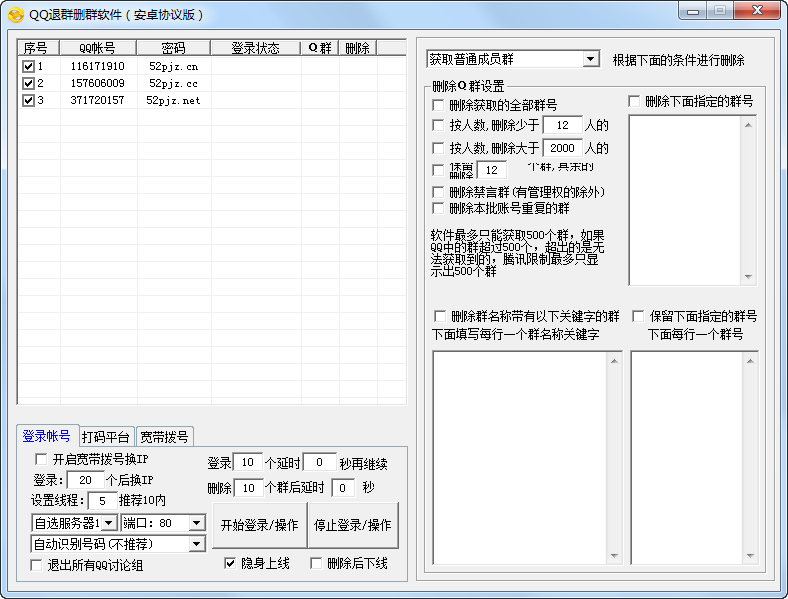The height and width of the screenshot is (599, 788).
Task: Open the 获取普通成员群 dropdown
Action: tap(591, 59)
